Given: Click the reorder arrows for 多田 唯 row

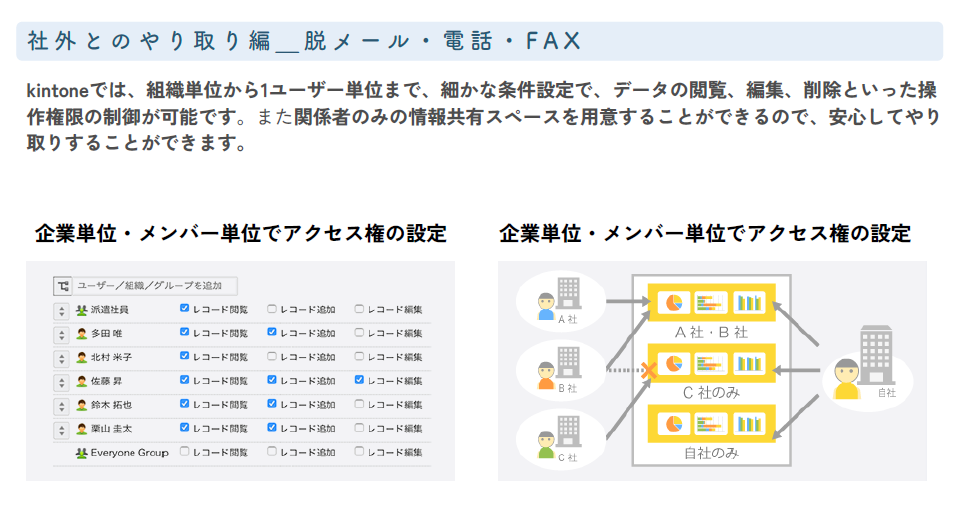Looking at the screenshot, I should pyautogui.click(x=61, y=335).
